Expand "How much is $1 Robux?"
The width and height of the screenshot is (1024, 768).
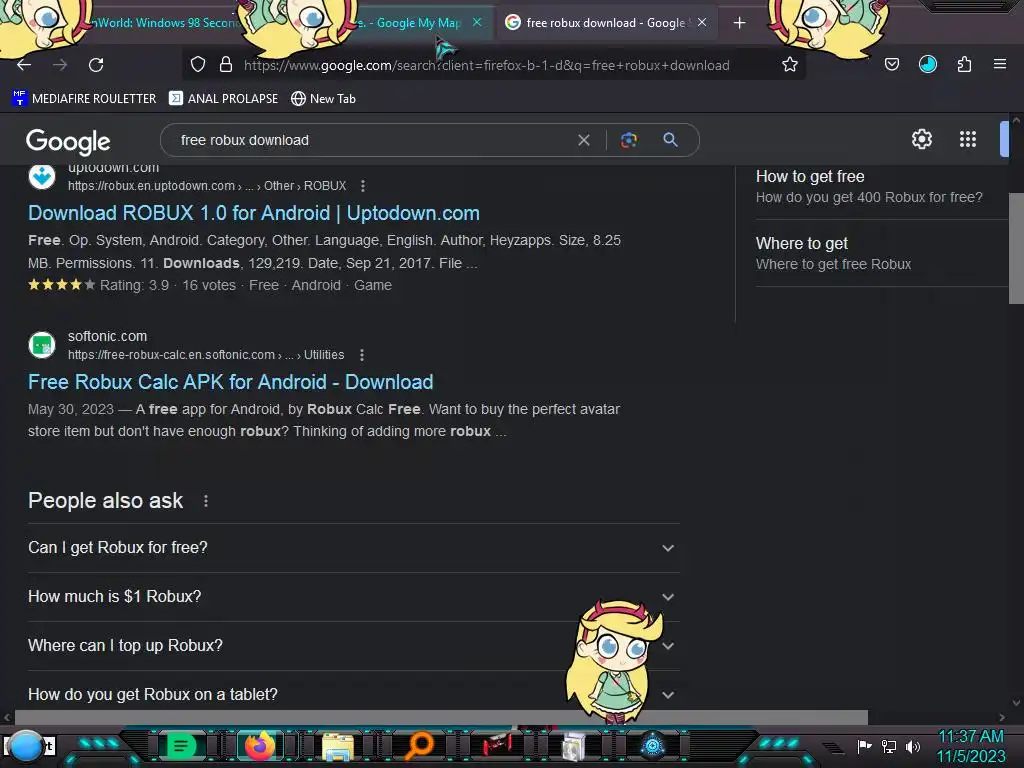[x=353, y=597]
